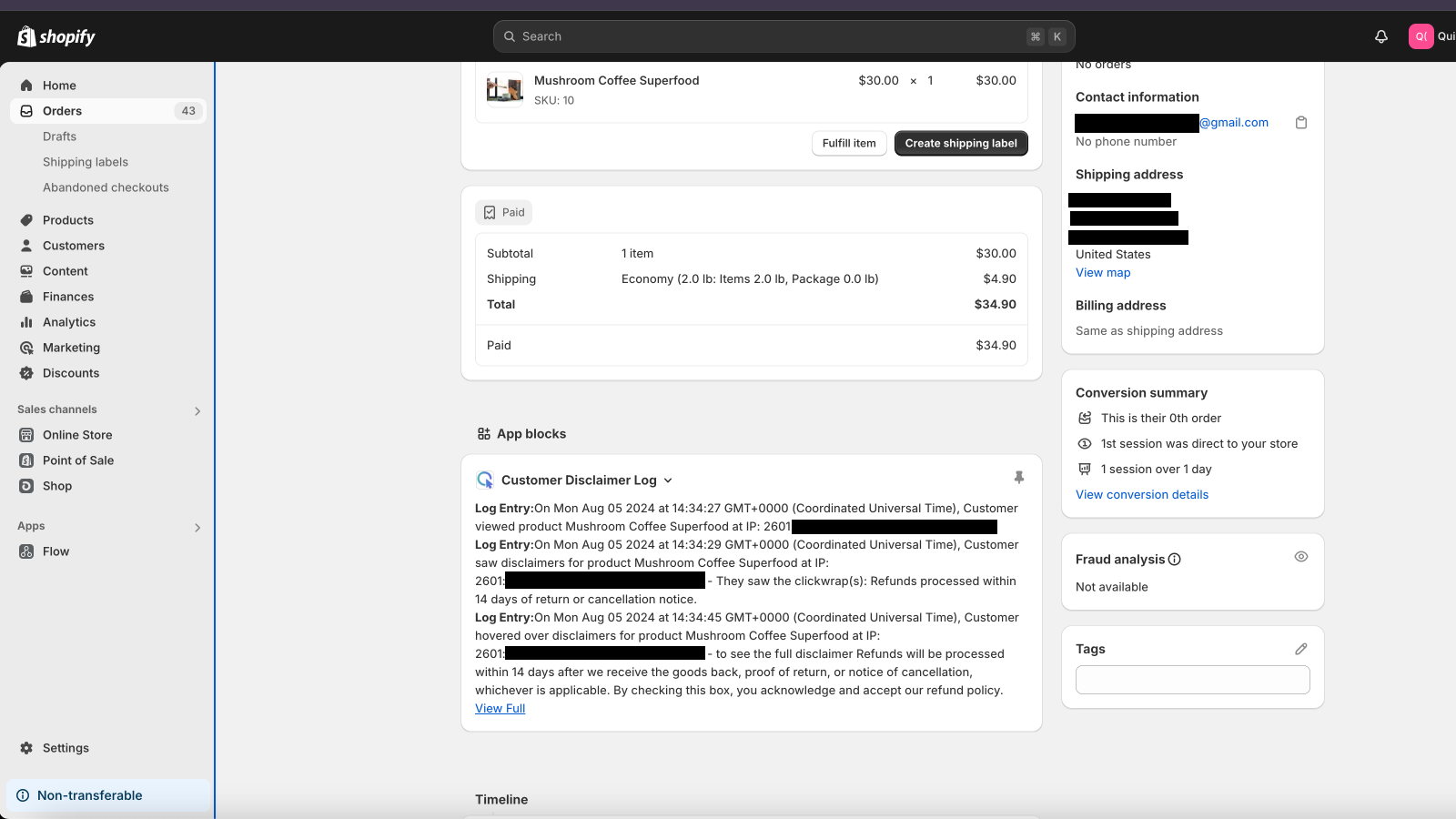Click the Analytics bar chart icon
Viewport: 1456px width, 819px height.
(x=26, y=322)
